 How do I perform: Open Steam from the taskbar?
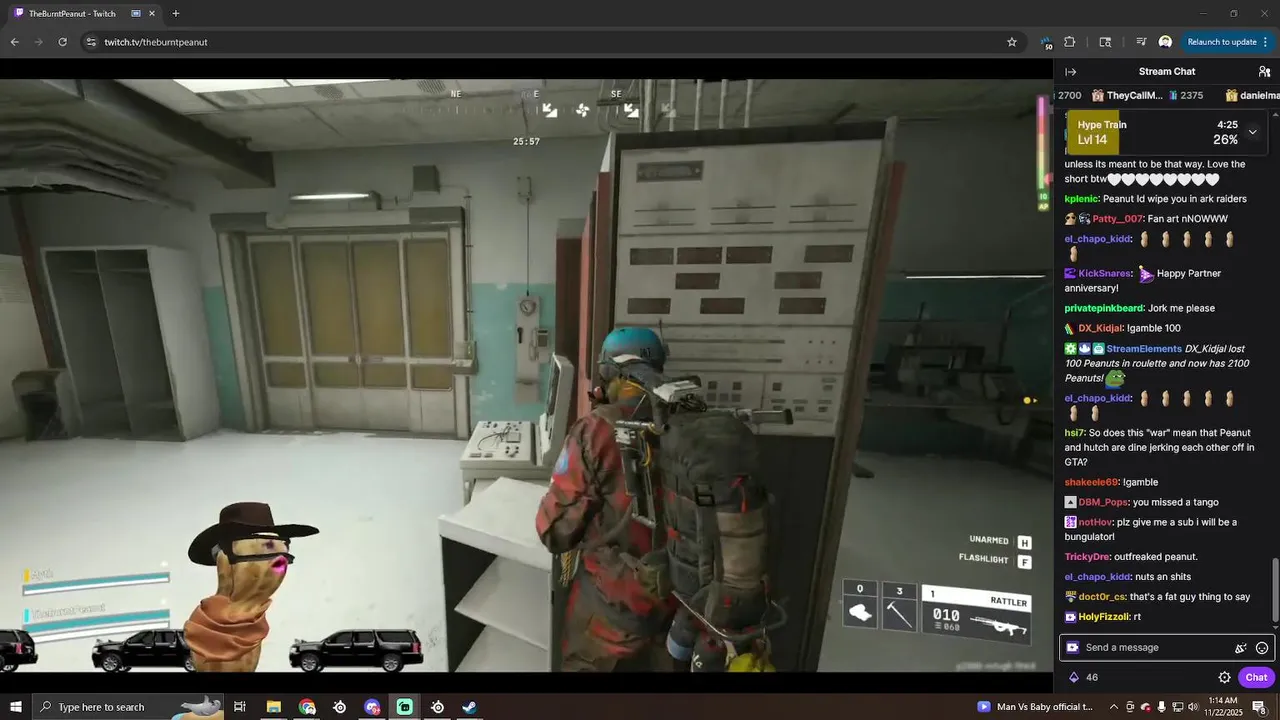tap(469, 707)
